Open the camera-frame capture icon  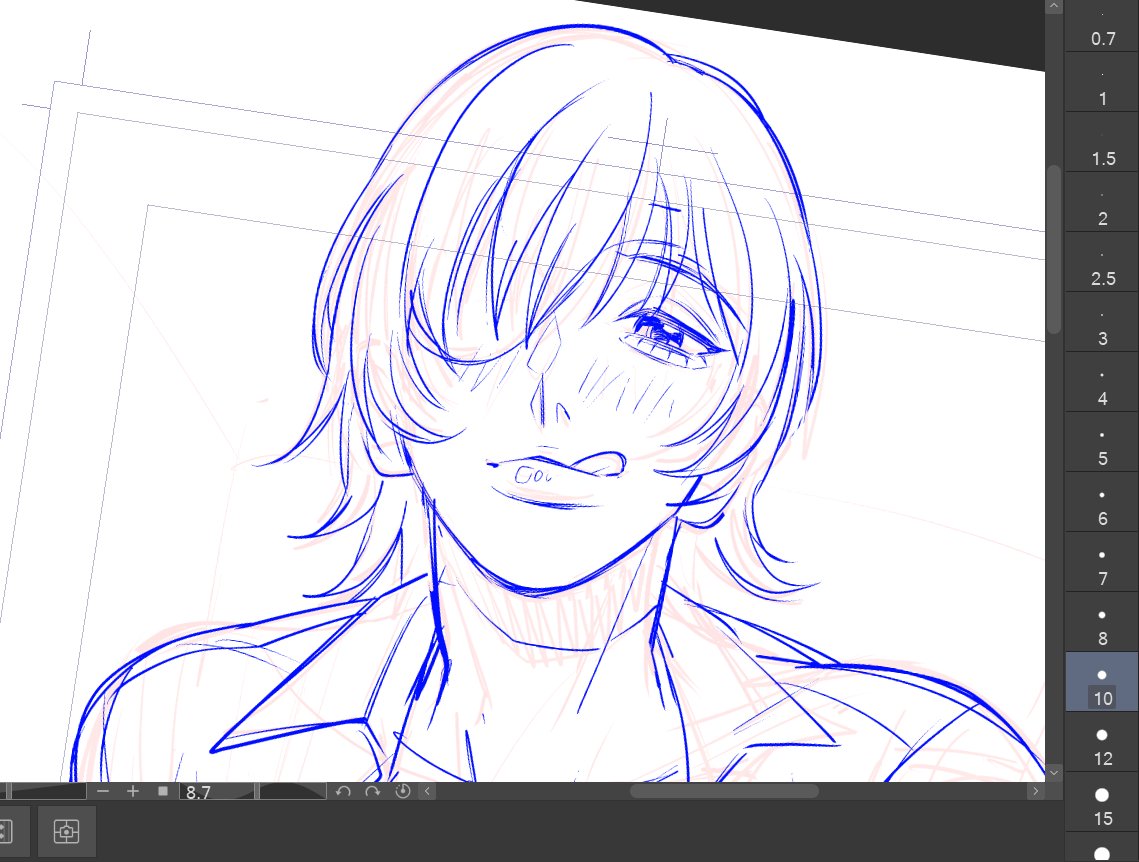[66, 831]
